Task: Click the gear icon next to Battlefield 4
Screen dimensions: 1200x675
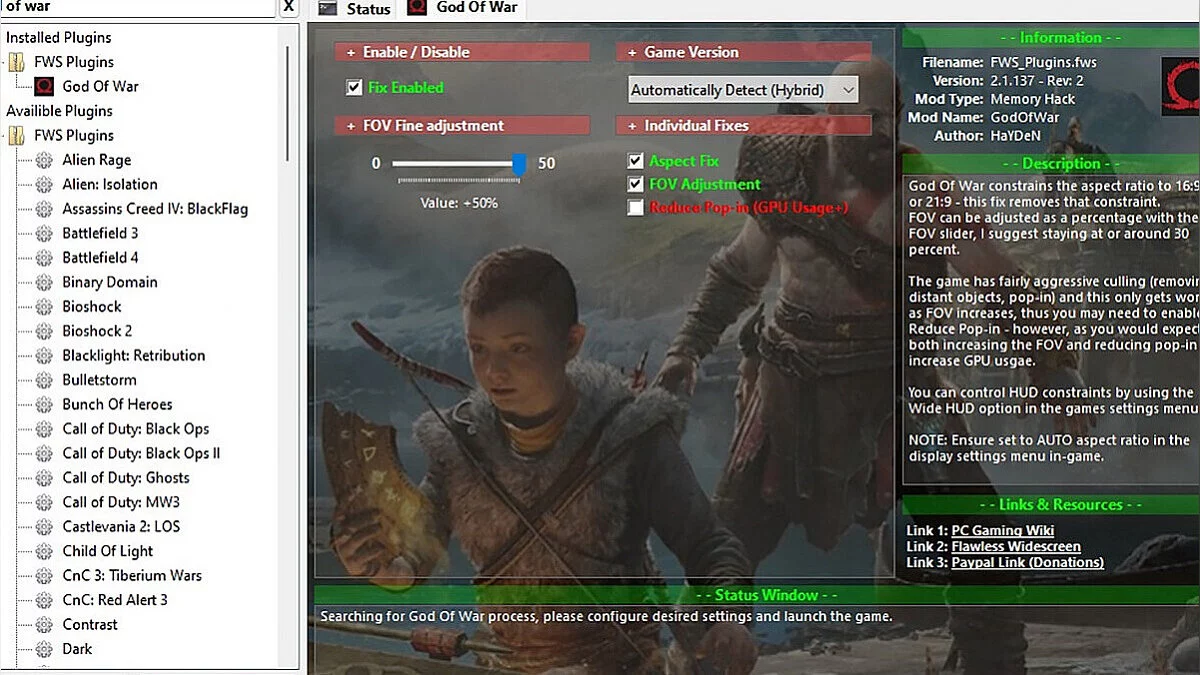Action: (44, 258)
